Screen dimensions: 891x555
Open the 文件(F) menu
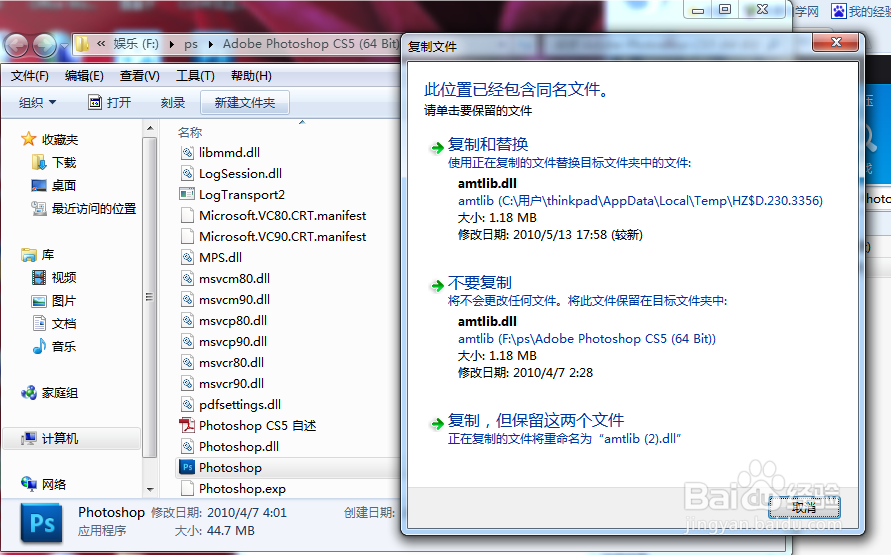click(30, 76)
